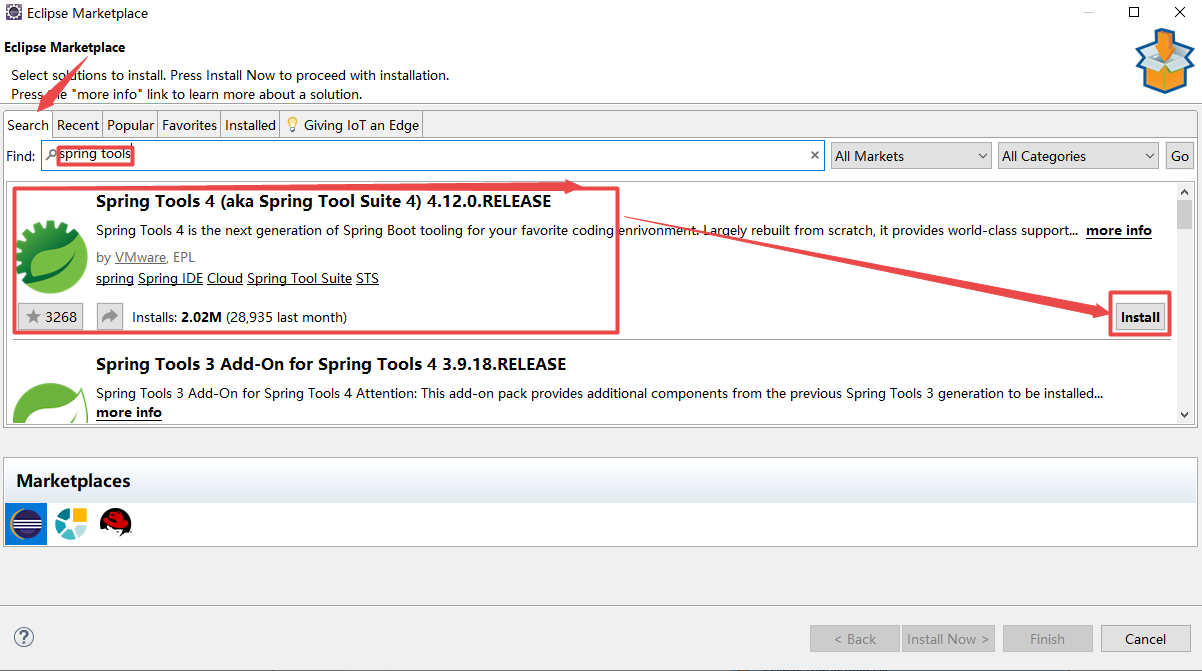The width and height of the screenshot is (1202, 671).
Task: Click the results list scroll down arrow
Action: (1185, 414)
